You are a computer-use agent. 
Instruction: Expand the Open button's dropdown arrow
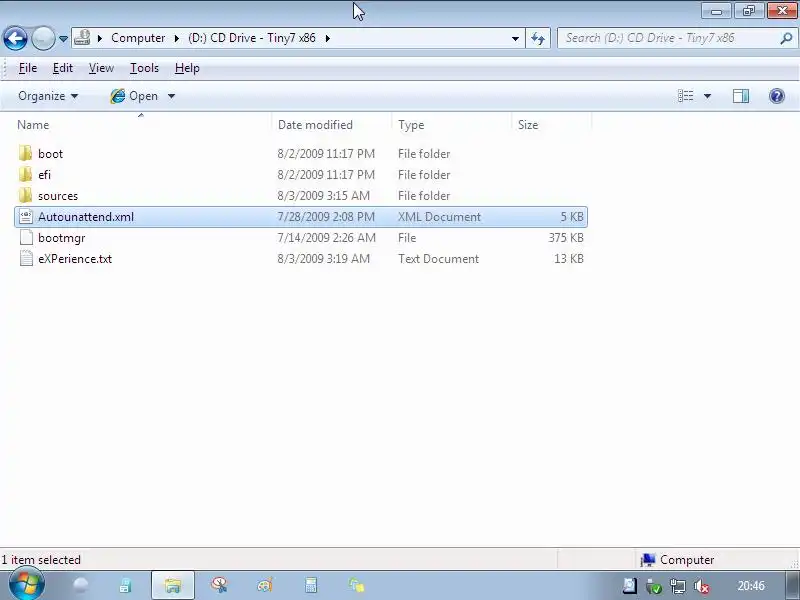171,96
